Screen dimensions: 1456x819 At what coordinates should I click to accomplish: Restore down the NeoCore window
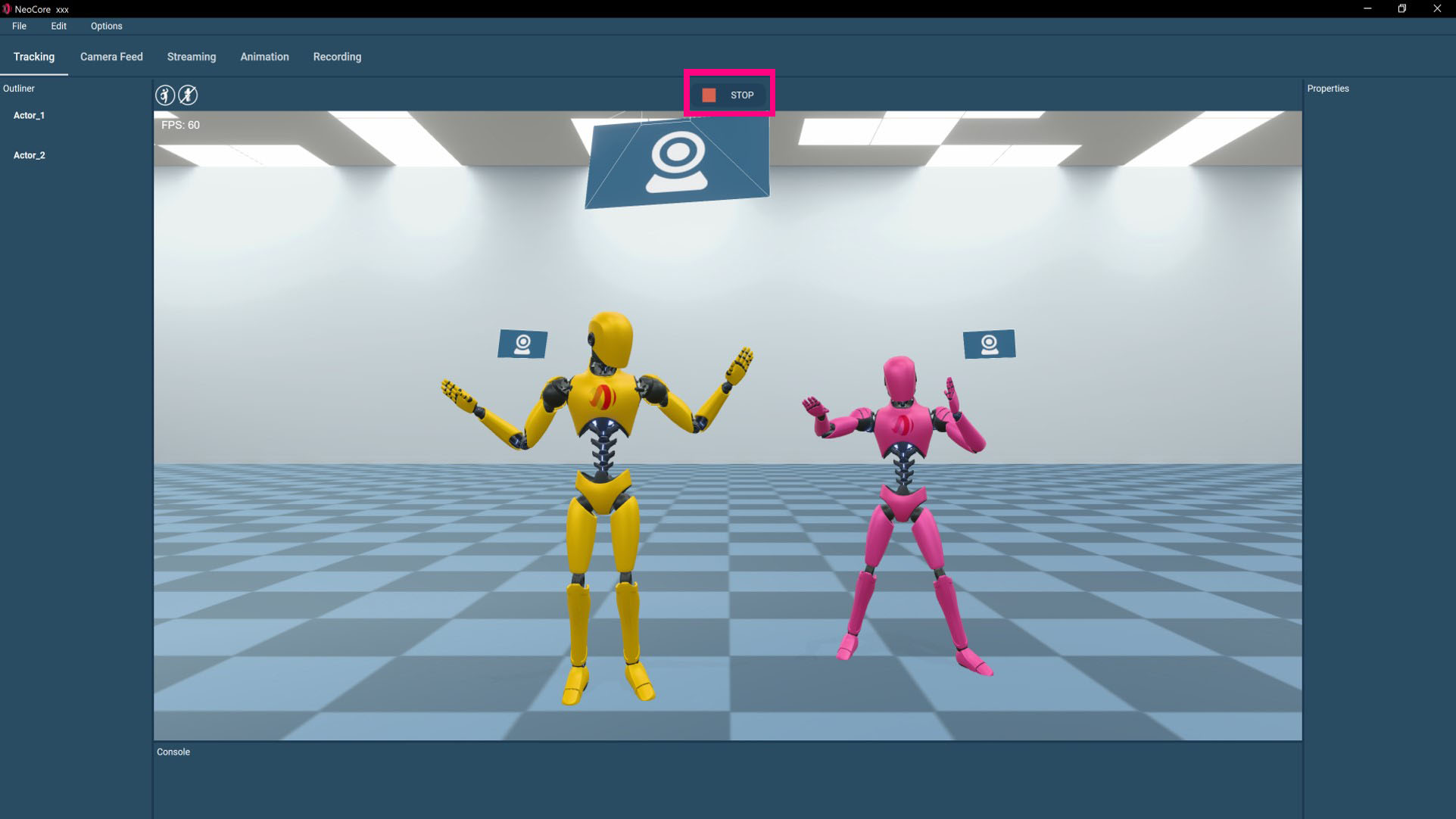pos(1401,9)
